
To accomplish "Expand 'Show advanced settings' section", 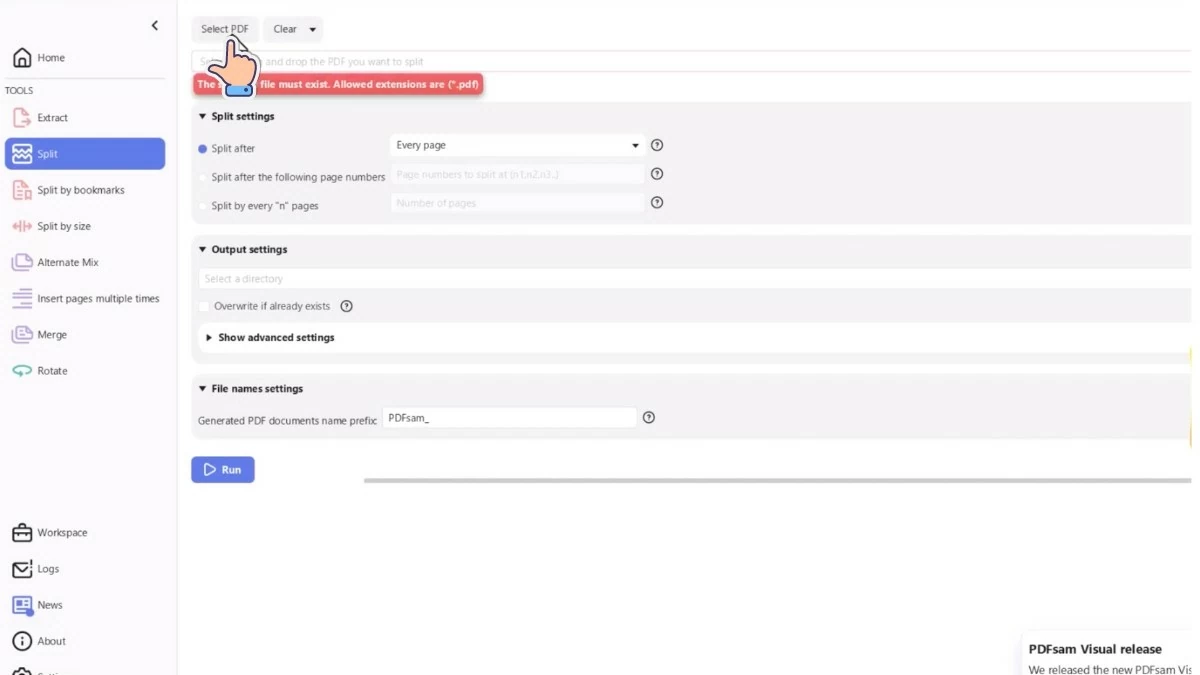I will 270,338.
